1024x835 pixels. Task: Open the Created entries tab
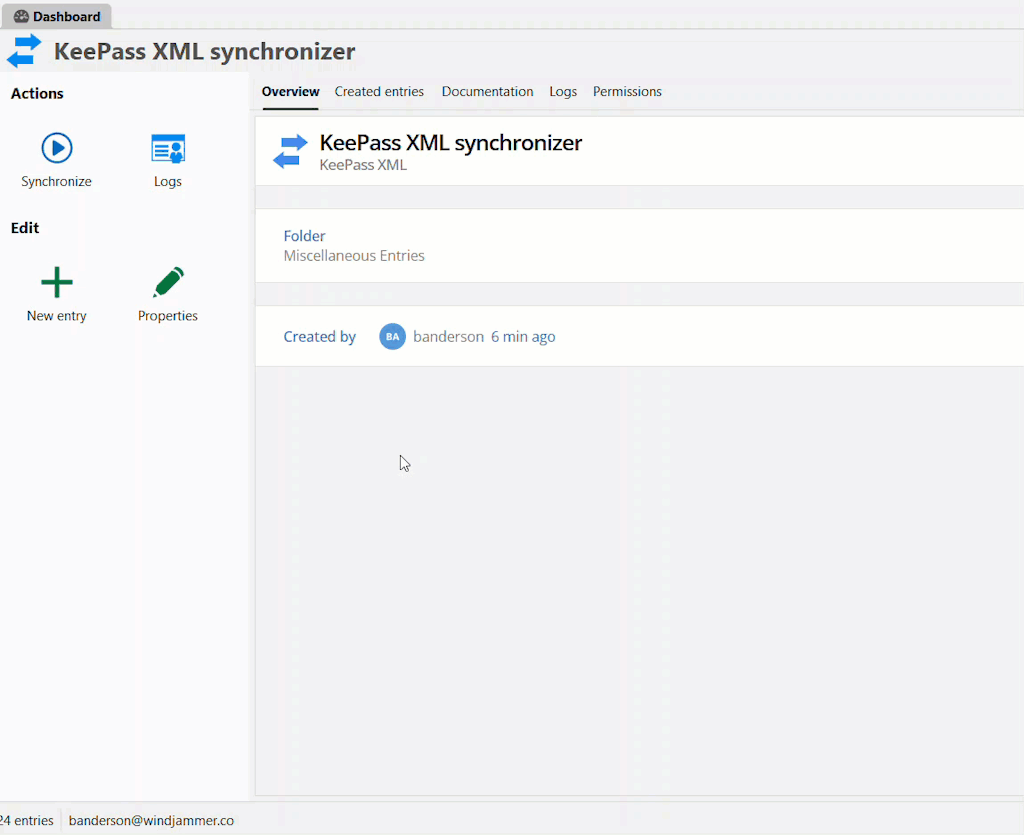[379, 92]
